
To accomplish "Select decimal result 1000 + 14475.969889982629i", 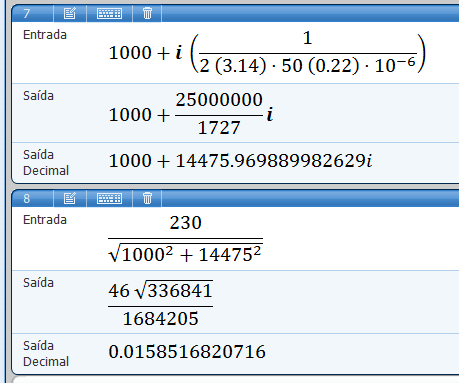I will (x=240, y=161).
